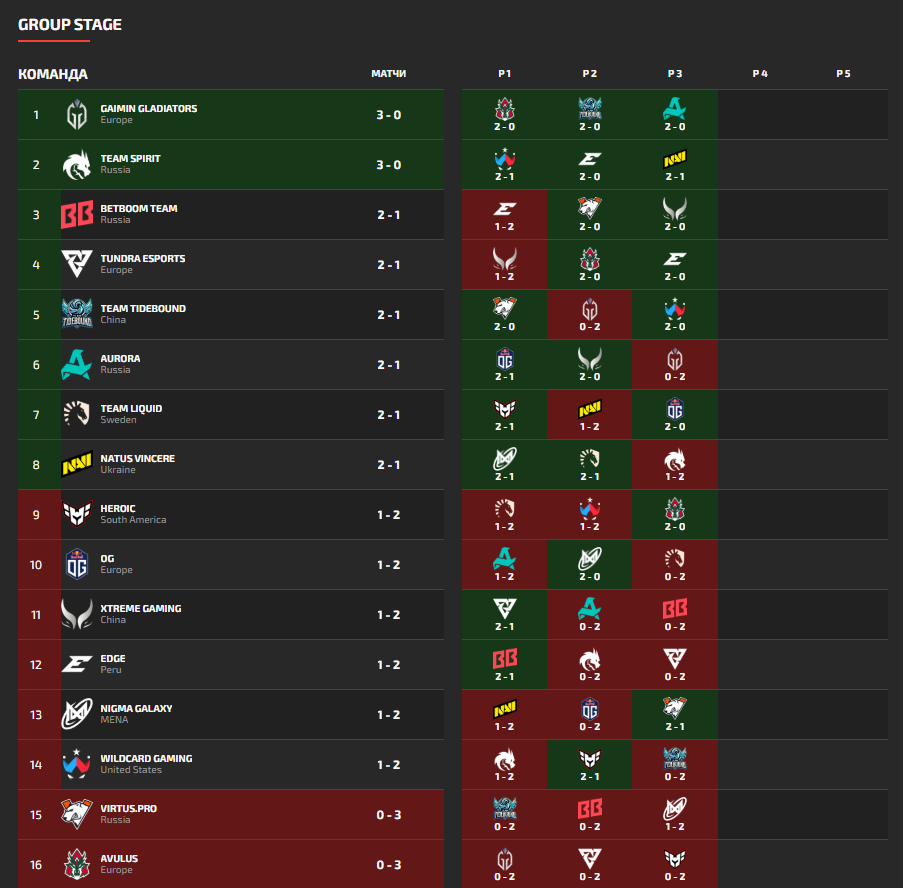Open the WILDCARD GAMING team name link

tap(146, 759)
